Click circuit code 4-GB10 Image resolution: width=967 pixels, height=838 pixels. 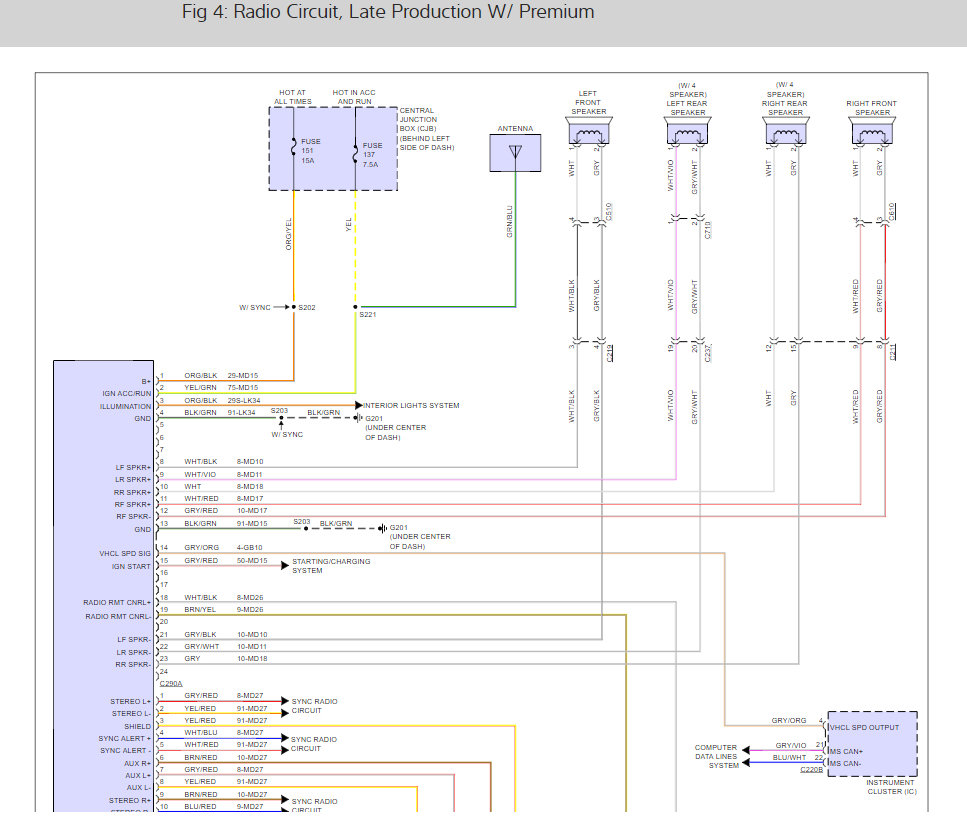coord(250,548)
